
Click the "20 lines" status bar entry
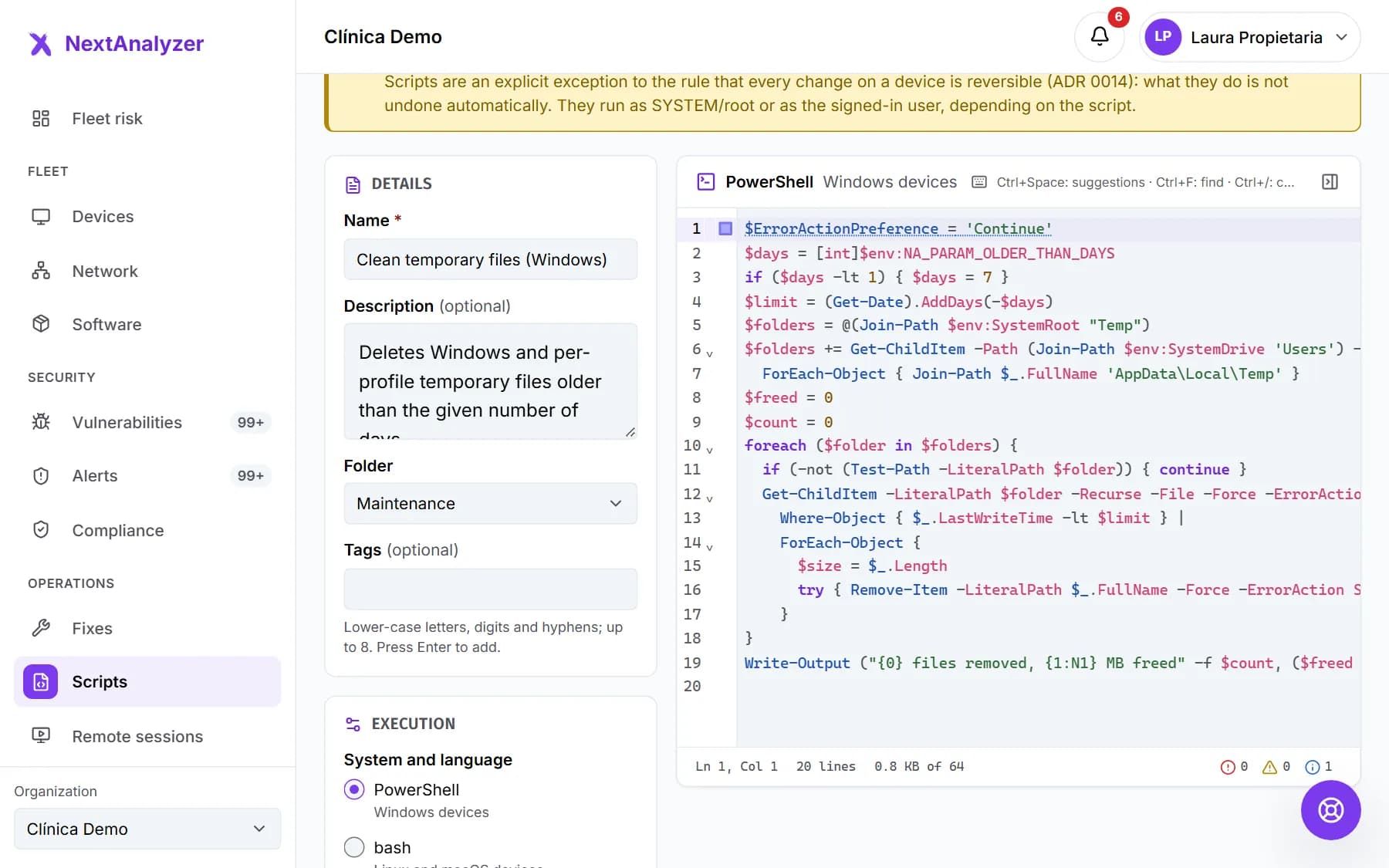point(826,767)
